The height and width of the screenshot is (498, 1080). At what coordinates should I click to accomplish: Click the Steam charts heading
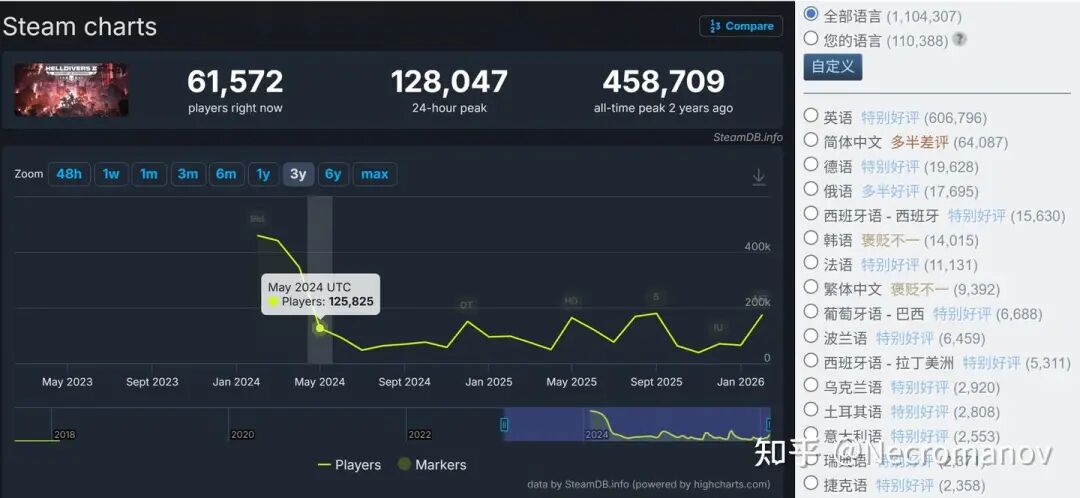(x=80, y=26)
